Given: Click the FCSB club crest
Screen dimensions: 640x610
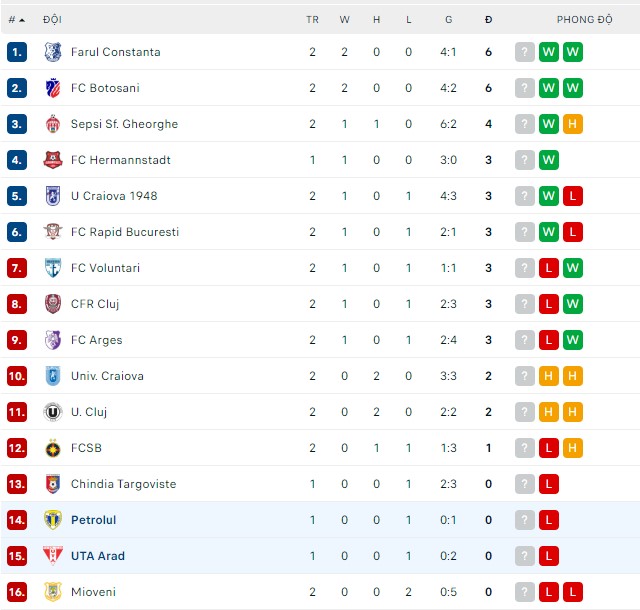Looking at the screenshot, I should coord(53,448).
